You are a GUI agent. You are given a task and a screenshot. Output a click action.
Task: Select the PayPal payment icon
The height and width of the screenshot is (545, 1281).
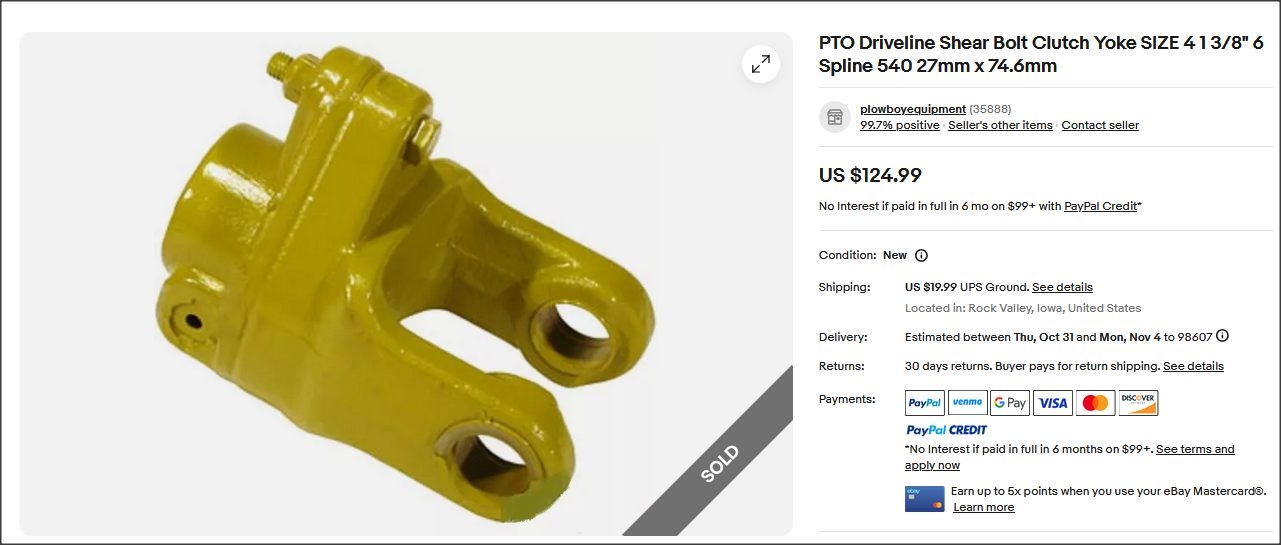click(x=925, y=403)
